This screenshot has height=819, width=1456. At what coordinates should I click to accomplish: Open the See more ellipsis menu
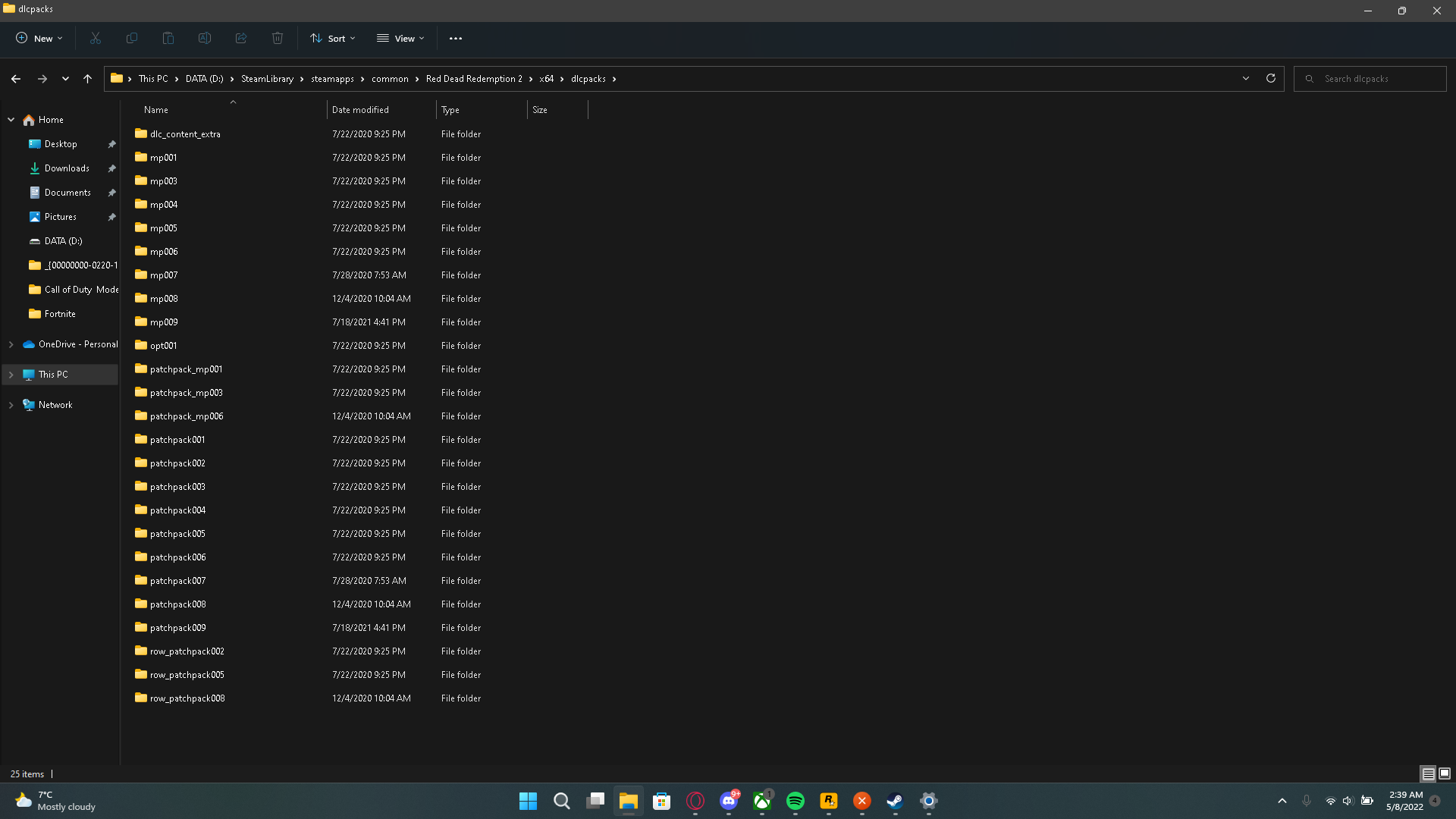(456, 38)
